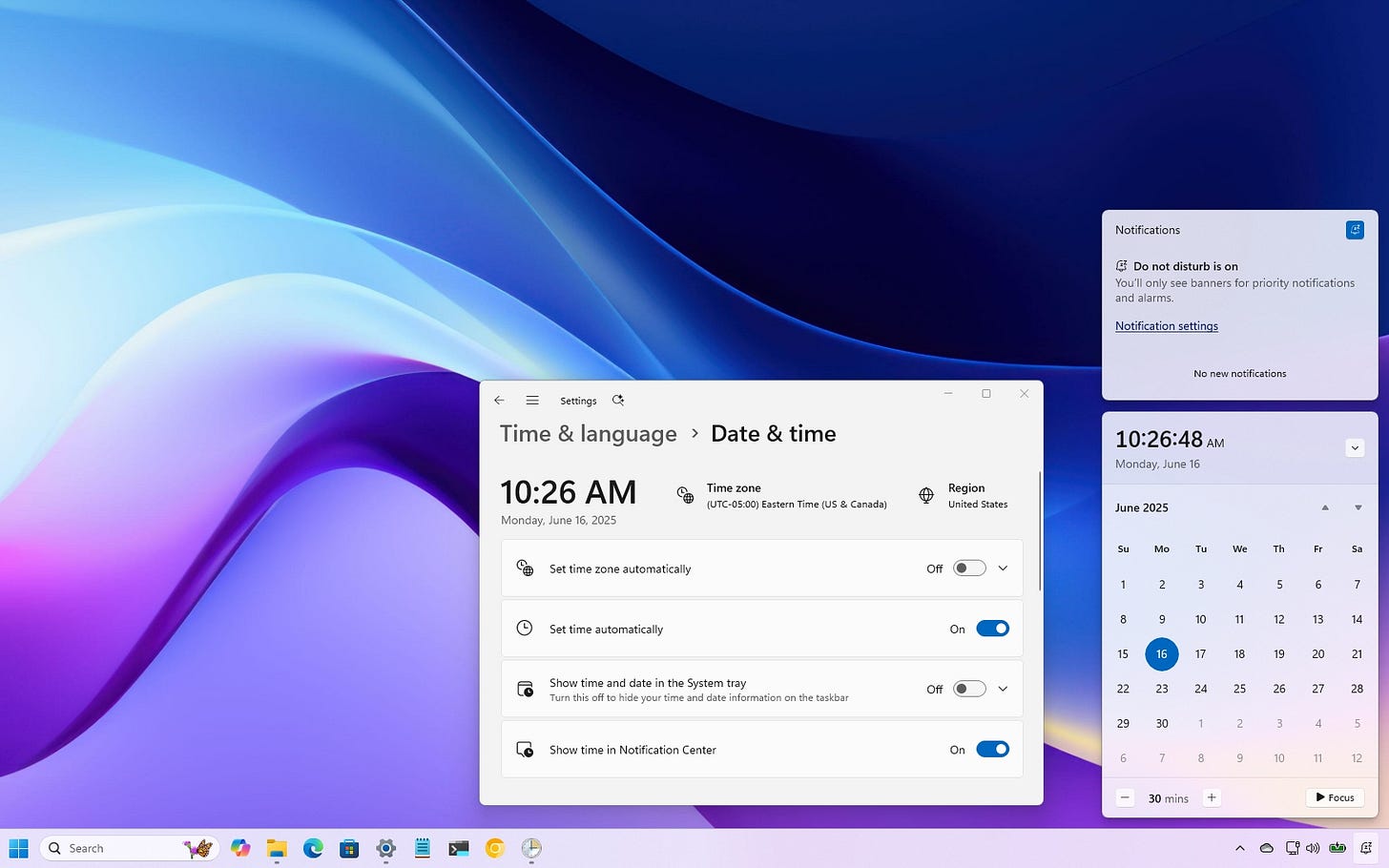The width and height of the screenshot is (1389, 868).
Task: Decrease focus minutes with the minus button
Action: pyautogui.click(x=1125, y=797)
